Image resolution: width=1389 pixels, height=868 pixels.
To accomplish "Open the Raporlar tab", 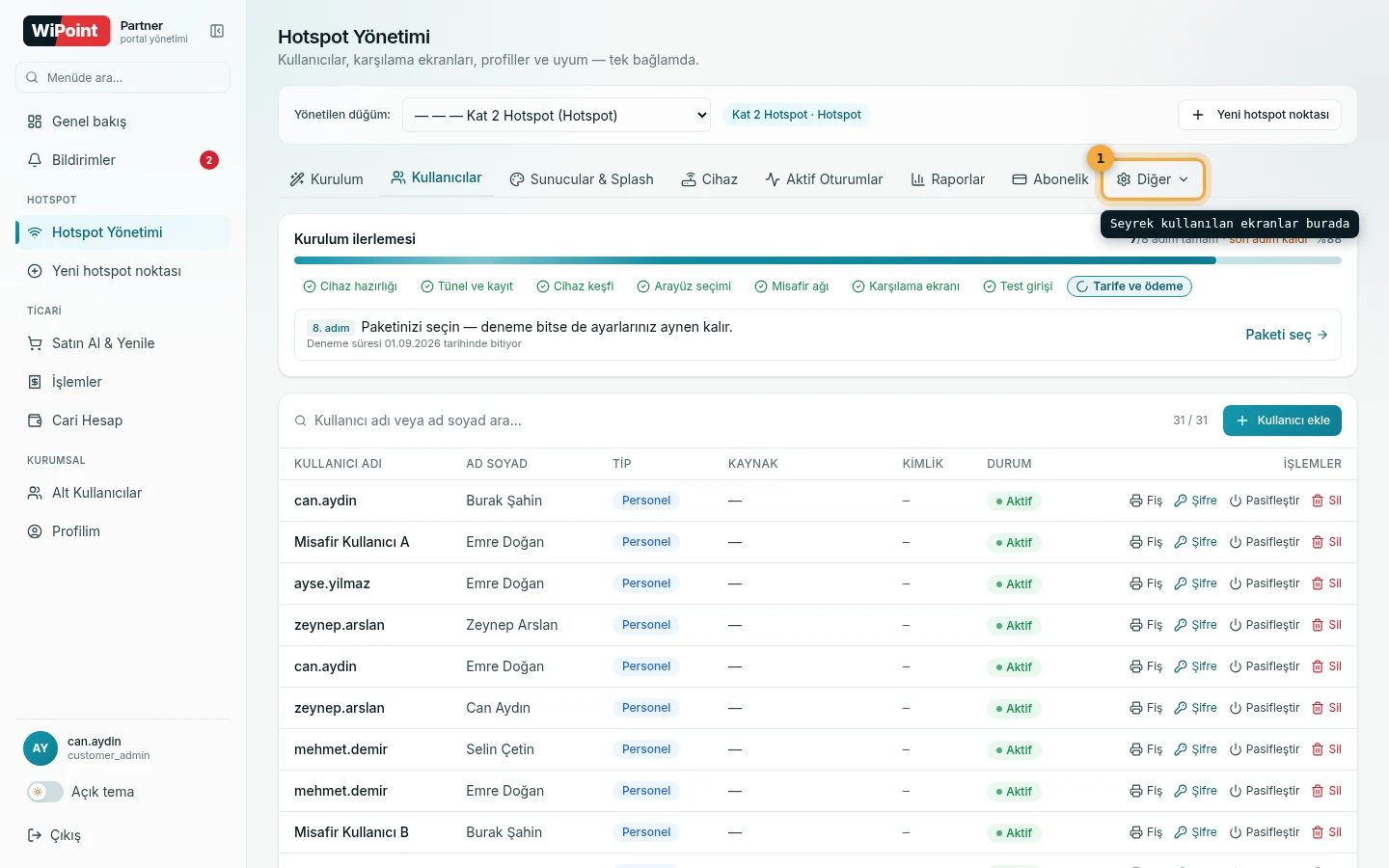I will pyautogui.click(x=947, y=179).
